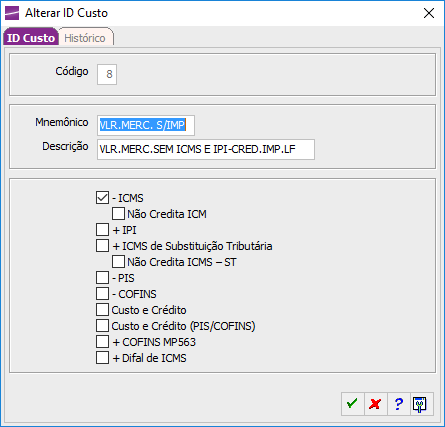The height and width of the screenshot is (427, 445).
Task: Open help via the blue question mark
Action: [399, 404]
